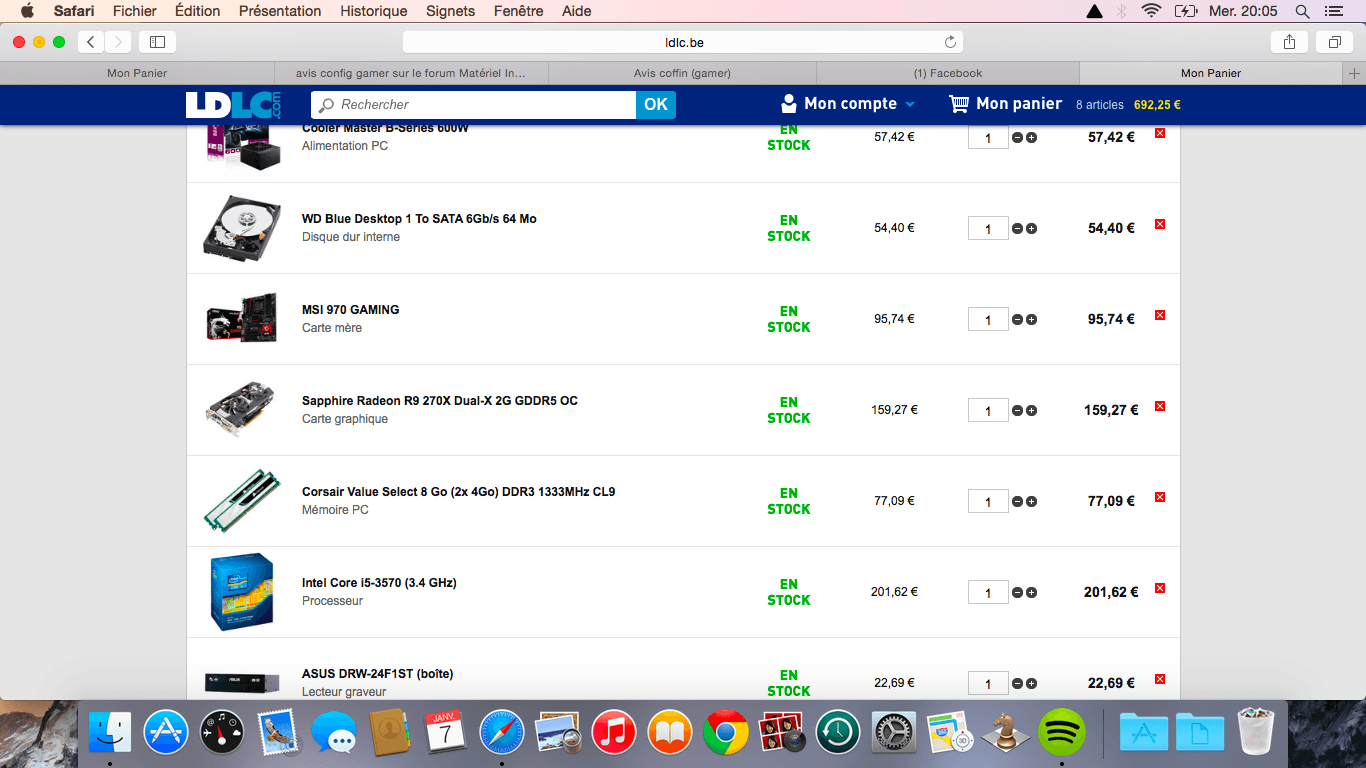Viewport: 1366px width, 768px height.
Task: Decrease ASUS DRW-24F1ST quantity
Action: click(x=1017, y=684)
